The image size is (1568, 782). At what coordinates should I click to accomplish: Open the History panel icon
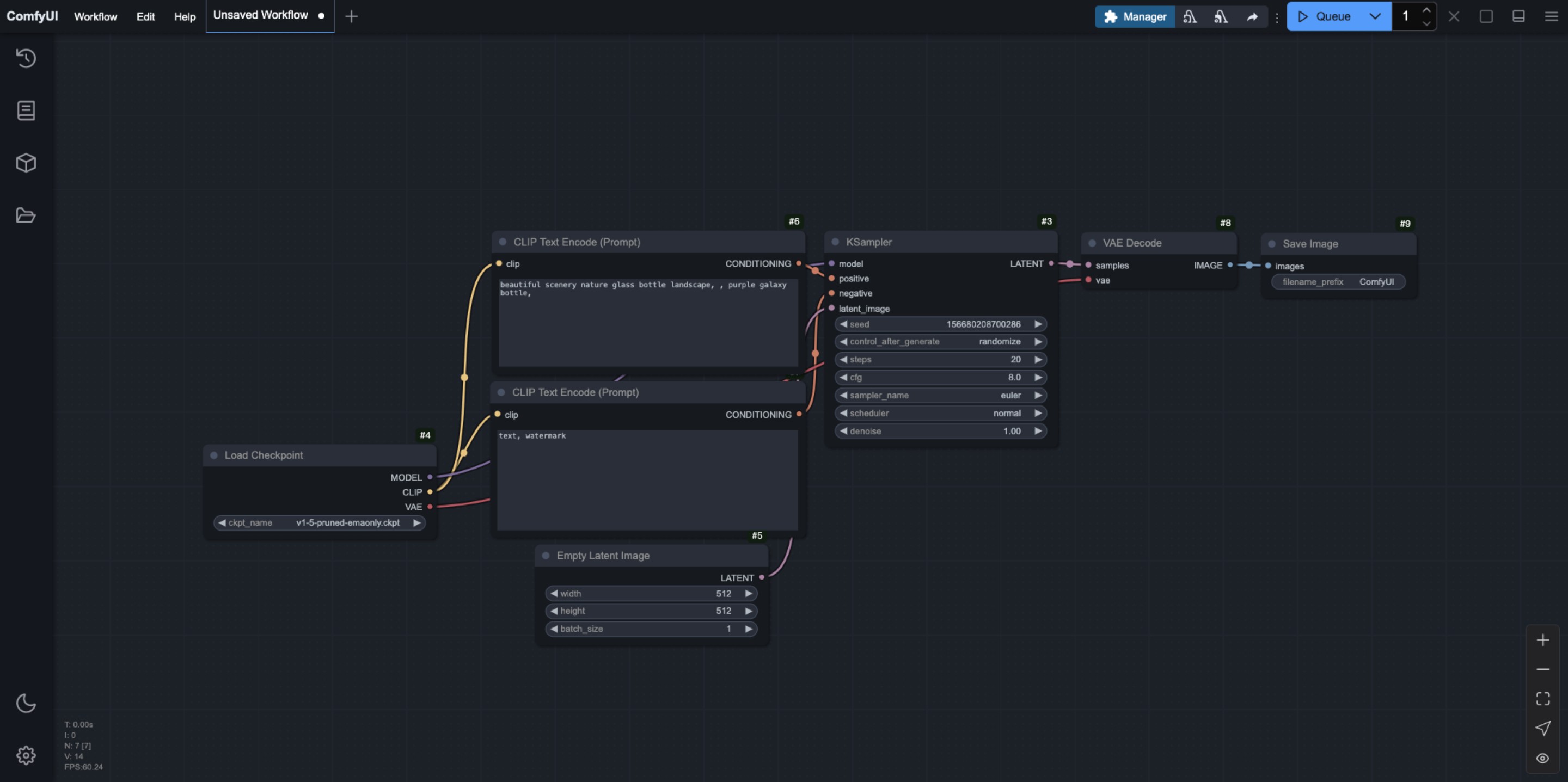tap(27, 58)
